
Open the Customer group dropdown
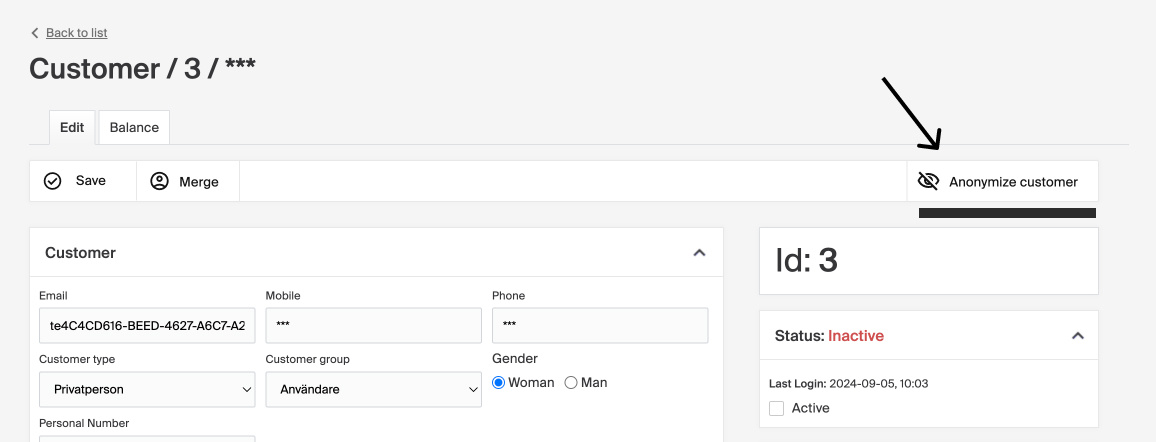point(373,389)
